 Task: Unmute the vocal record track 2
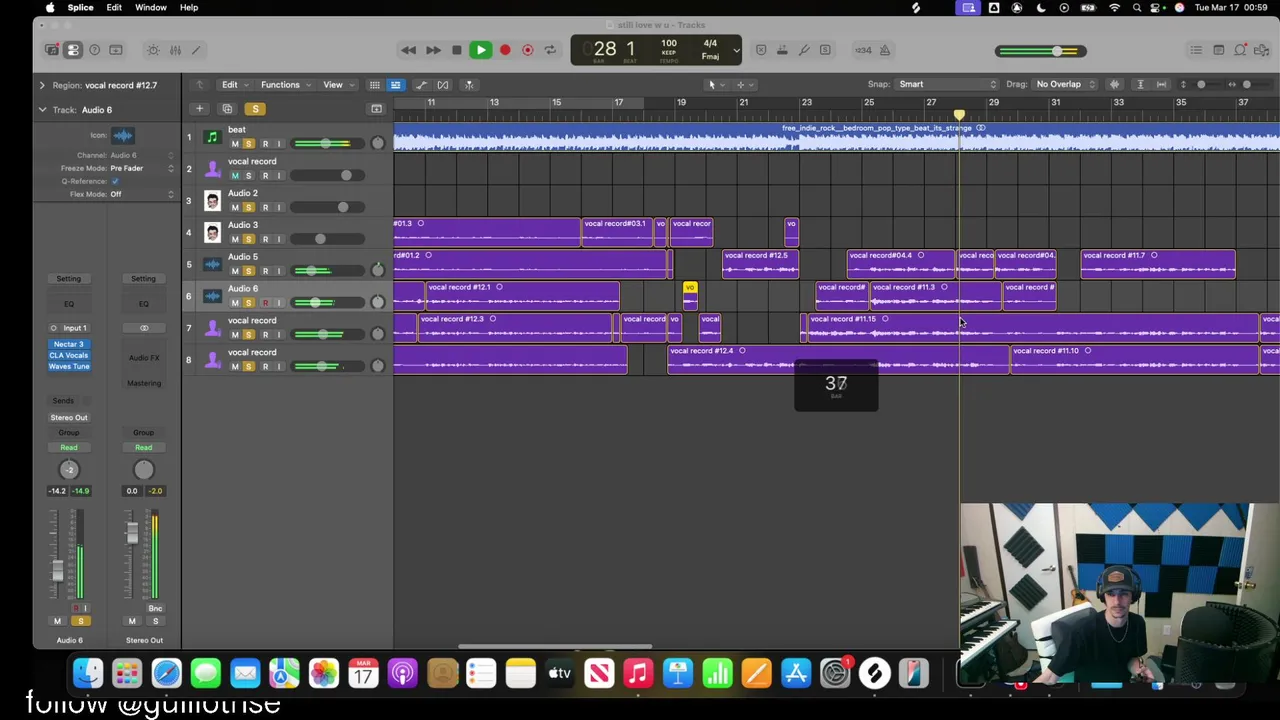point(235,176)
